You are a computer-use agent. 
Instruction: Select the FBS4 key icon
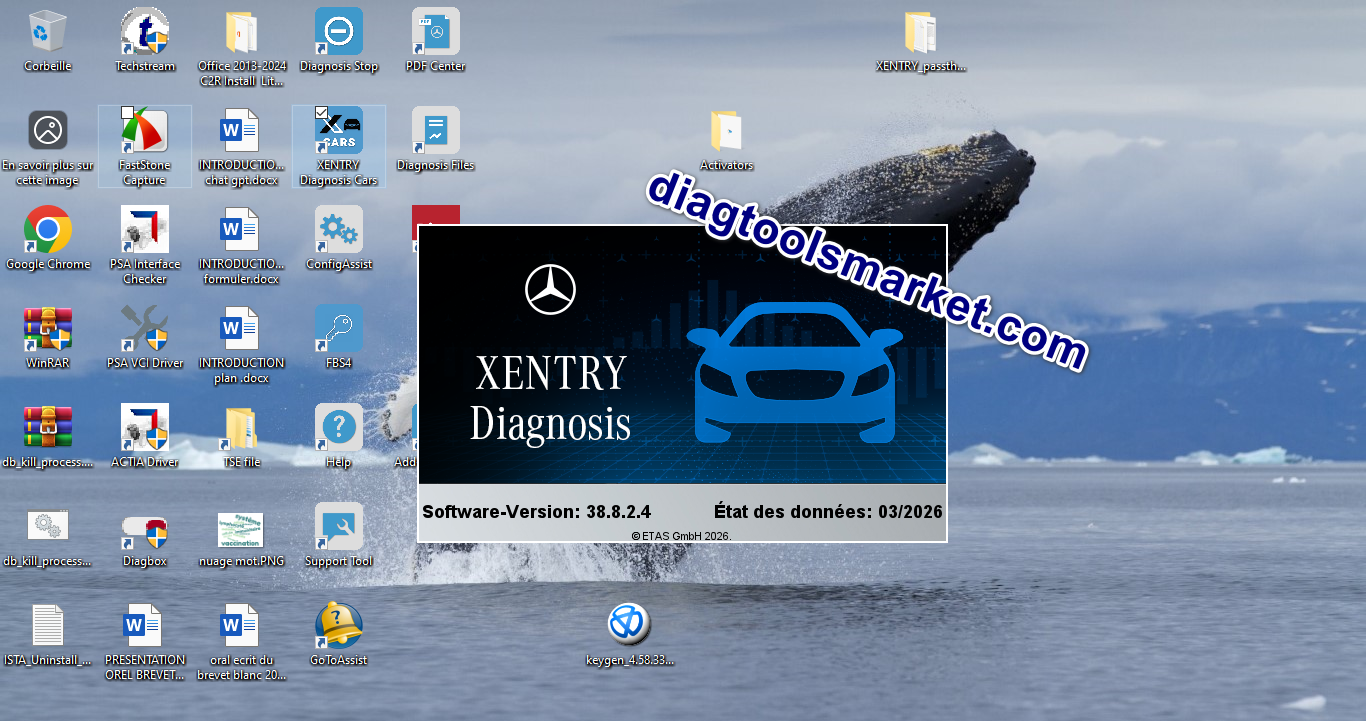[339, 329]
